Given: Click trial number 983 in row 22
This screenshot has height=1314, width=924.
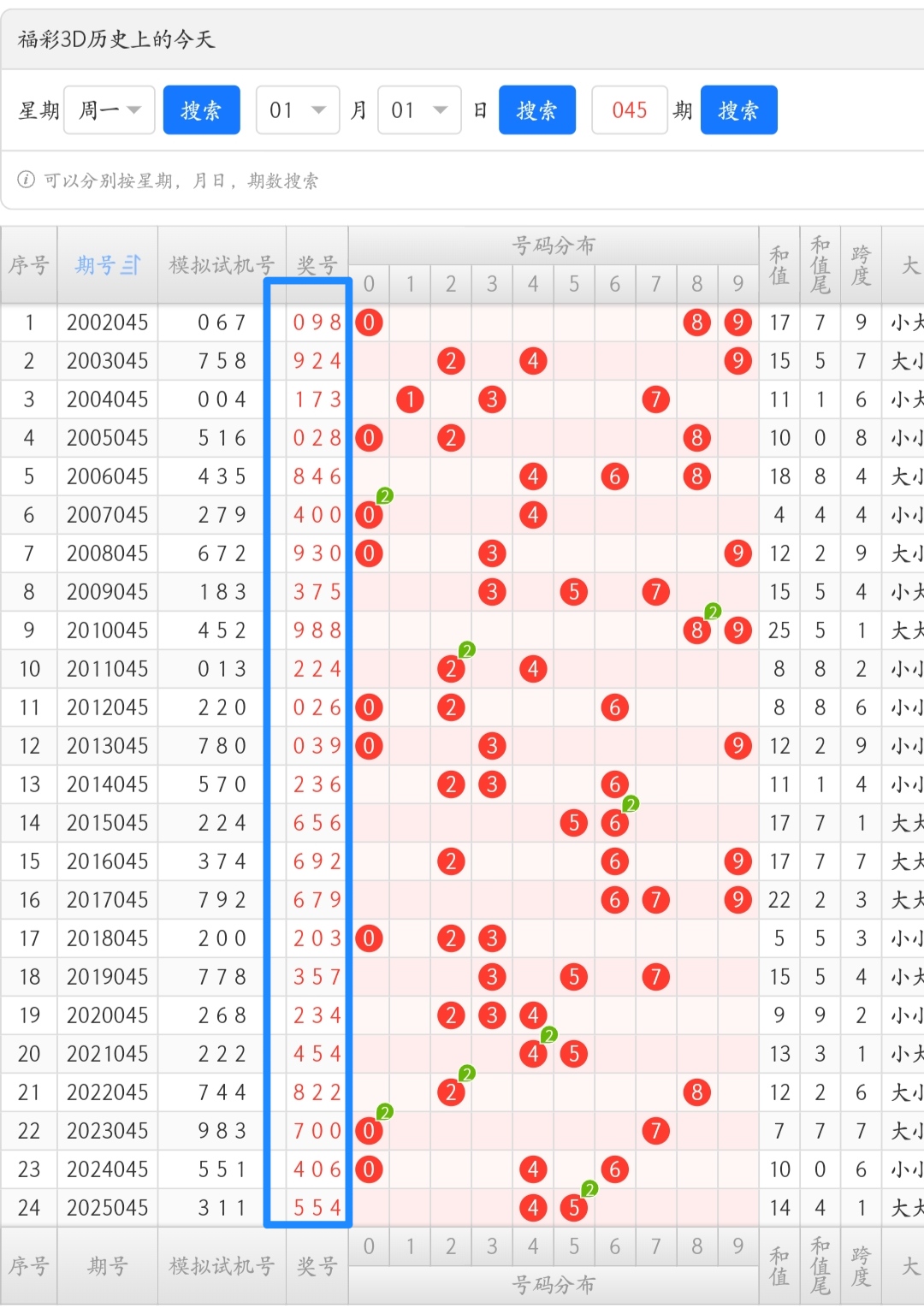Looking at the screenshot, I should (222, 1131).
